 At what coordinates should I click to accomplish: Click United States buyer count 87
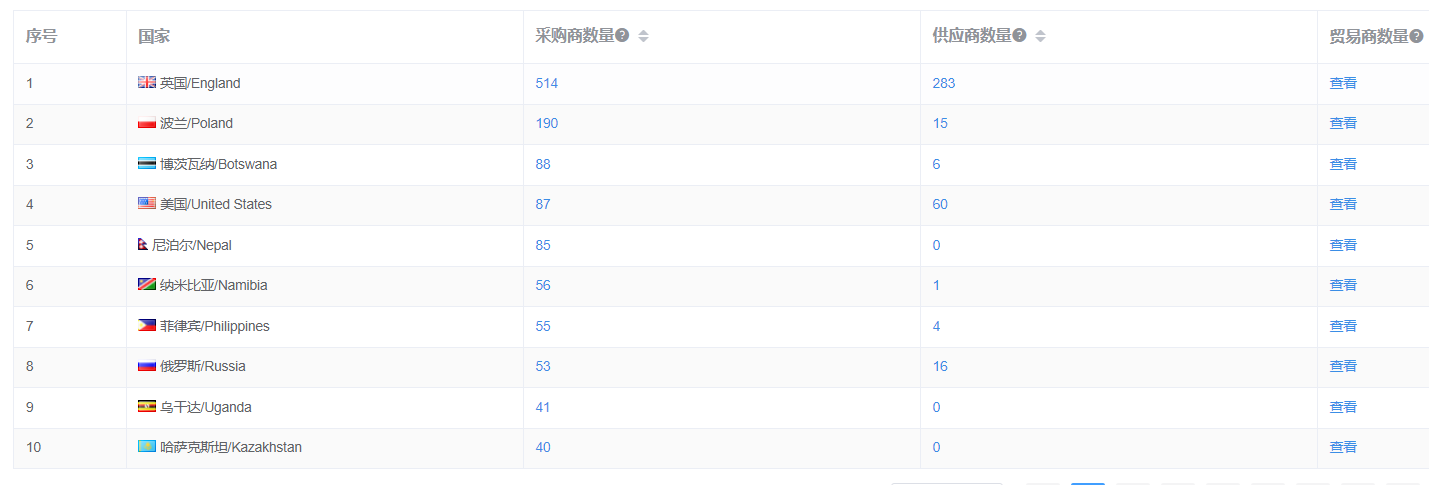point(543,204)
